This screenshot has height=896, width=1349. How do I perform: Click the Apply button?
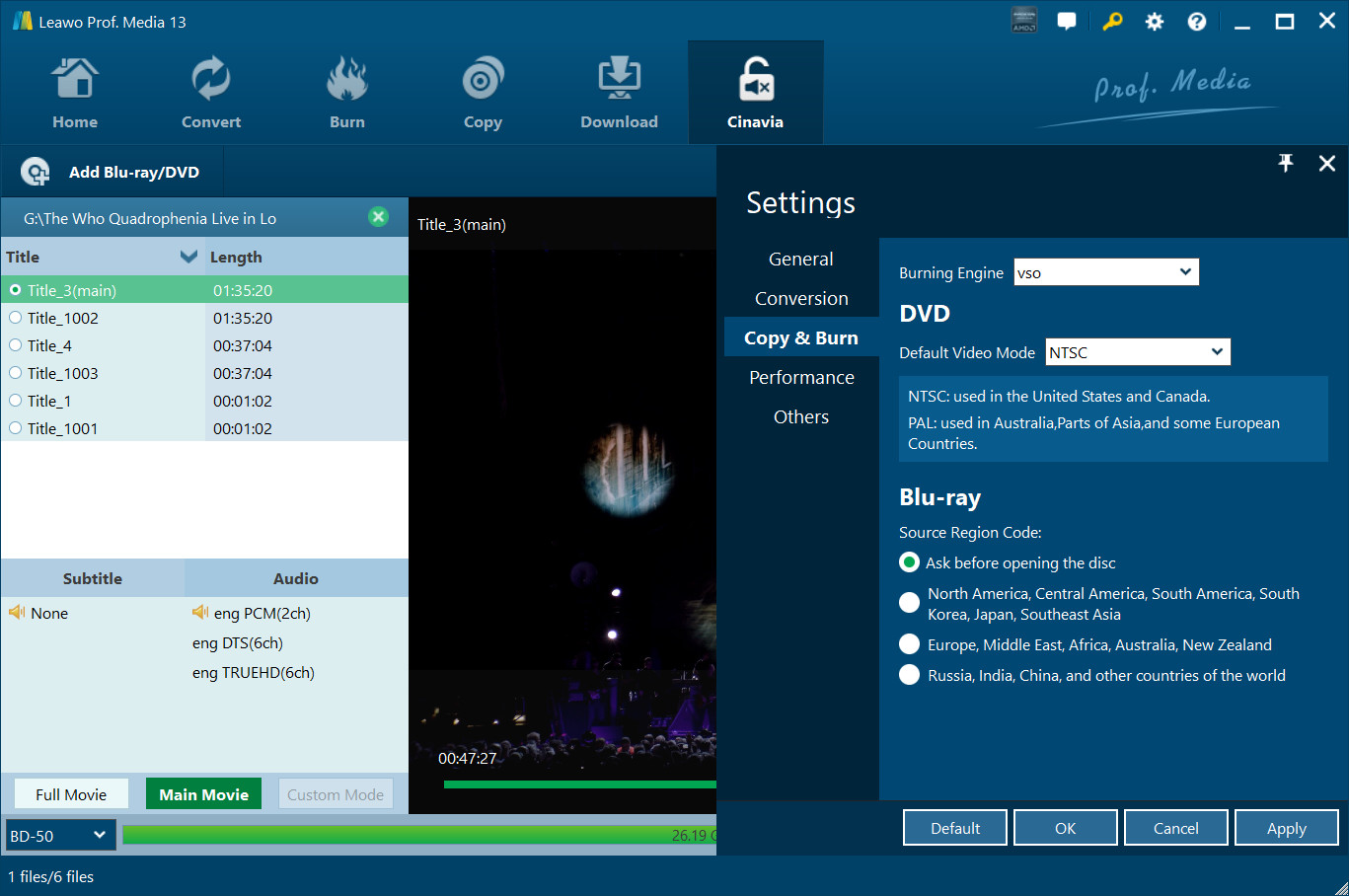pos(1286,828)
